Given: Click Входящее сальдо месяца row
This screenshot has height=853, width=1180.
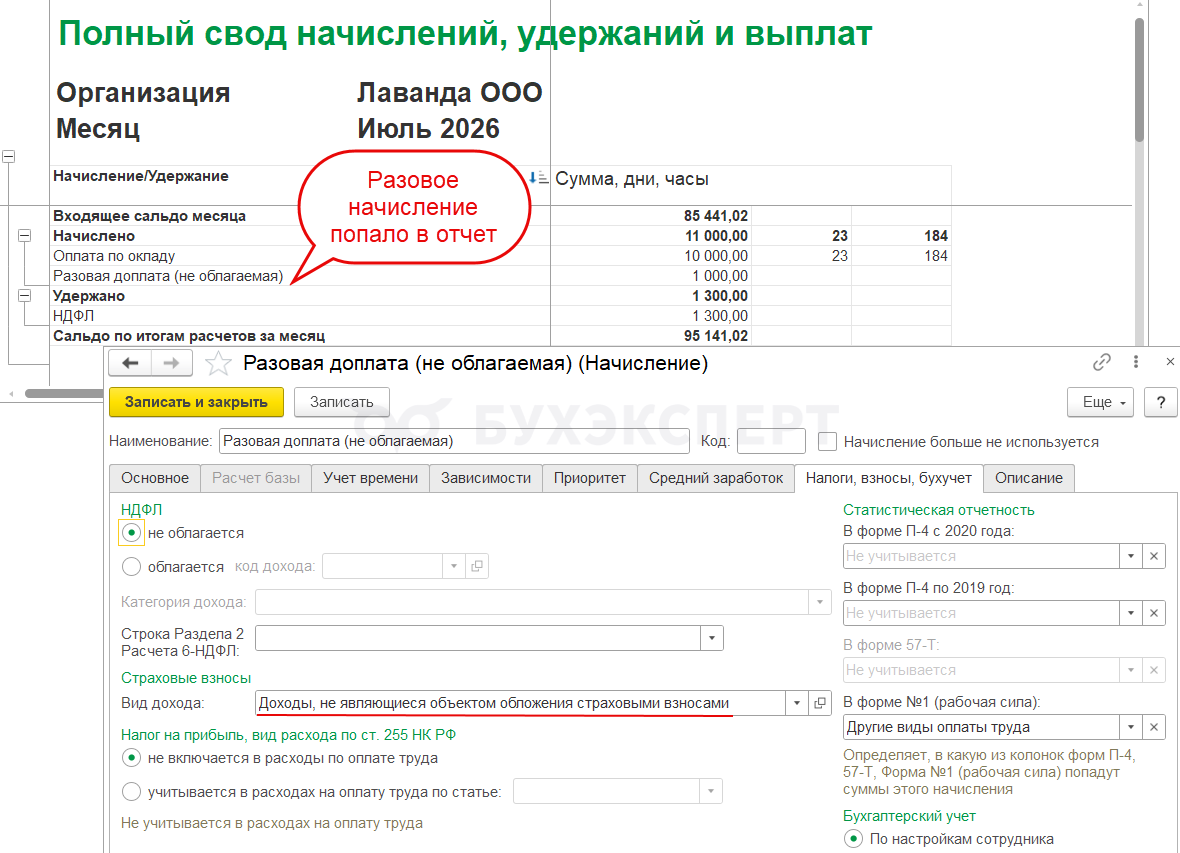Looking at the screenshot, I should [x=500, y=215].
